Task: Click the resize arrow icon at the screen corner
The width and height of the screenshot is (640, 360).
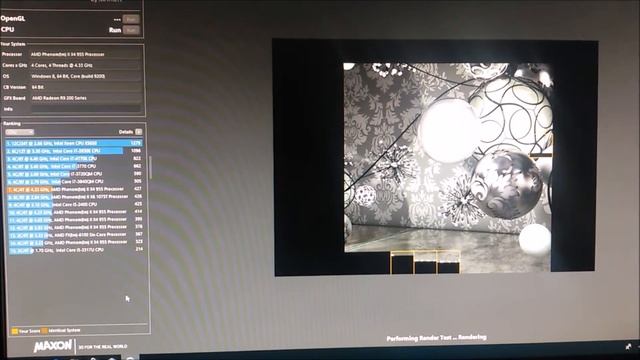Action: click(x=629, y=347)
